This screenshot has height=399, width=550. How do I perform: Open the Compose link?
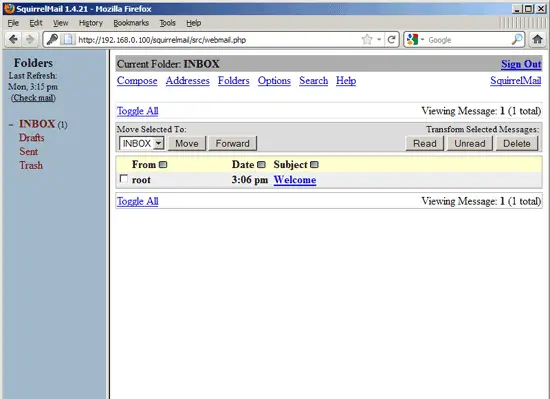pos(137,81)
